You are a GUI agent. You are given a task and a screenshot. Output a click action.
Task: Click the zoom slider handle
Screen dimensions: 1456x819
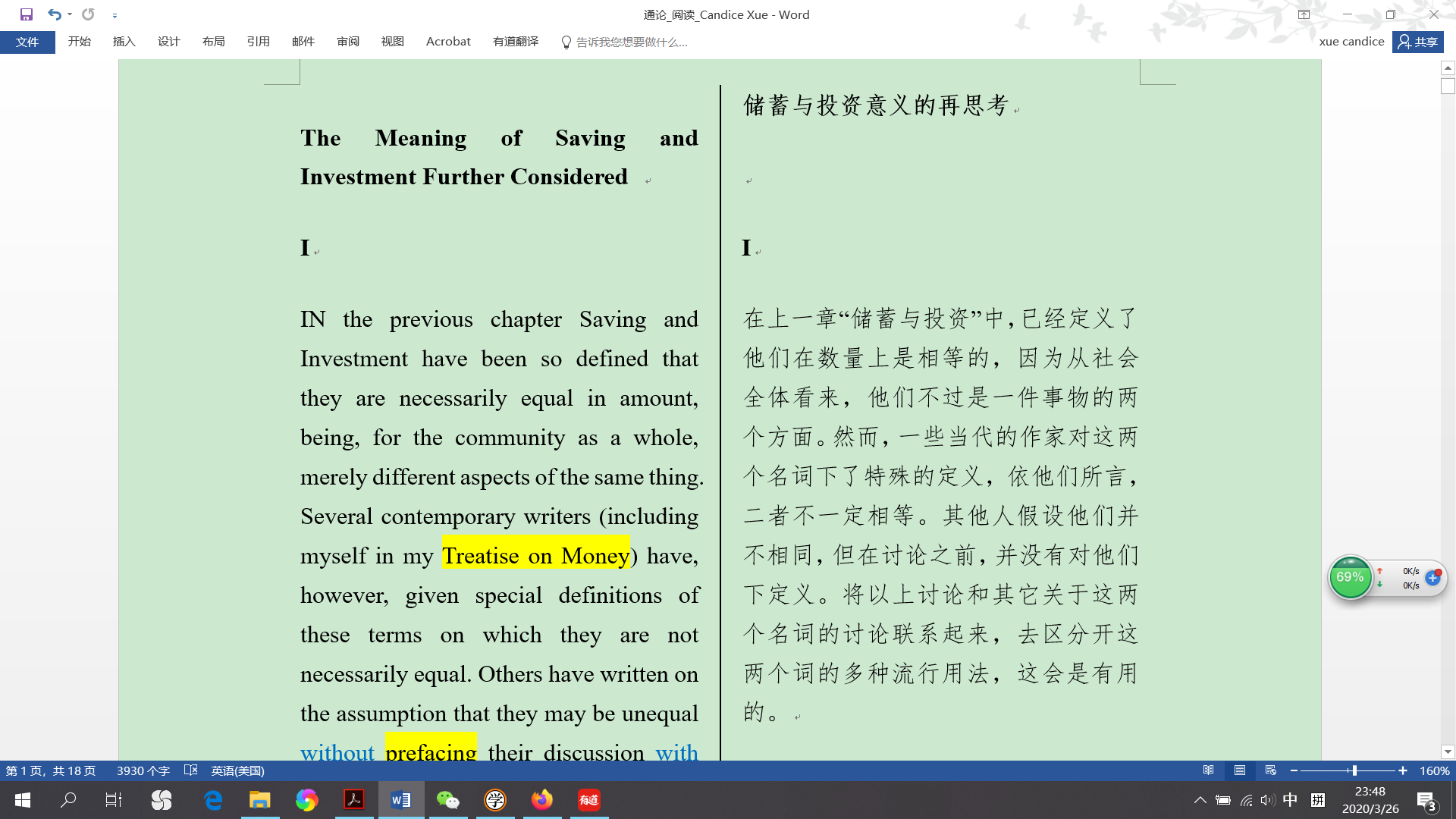pos(1354,770)
